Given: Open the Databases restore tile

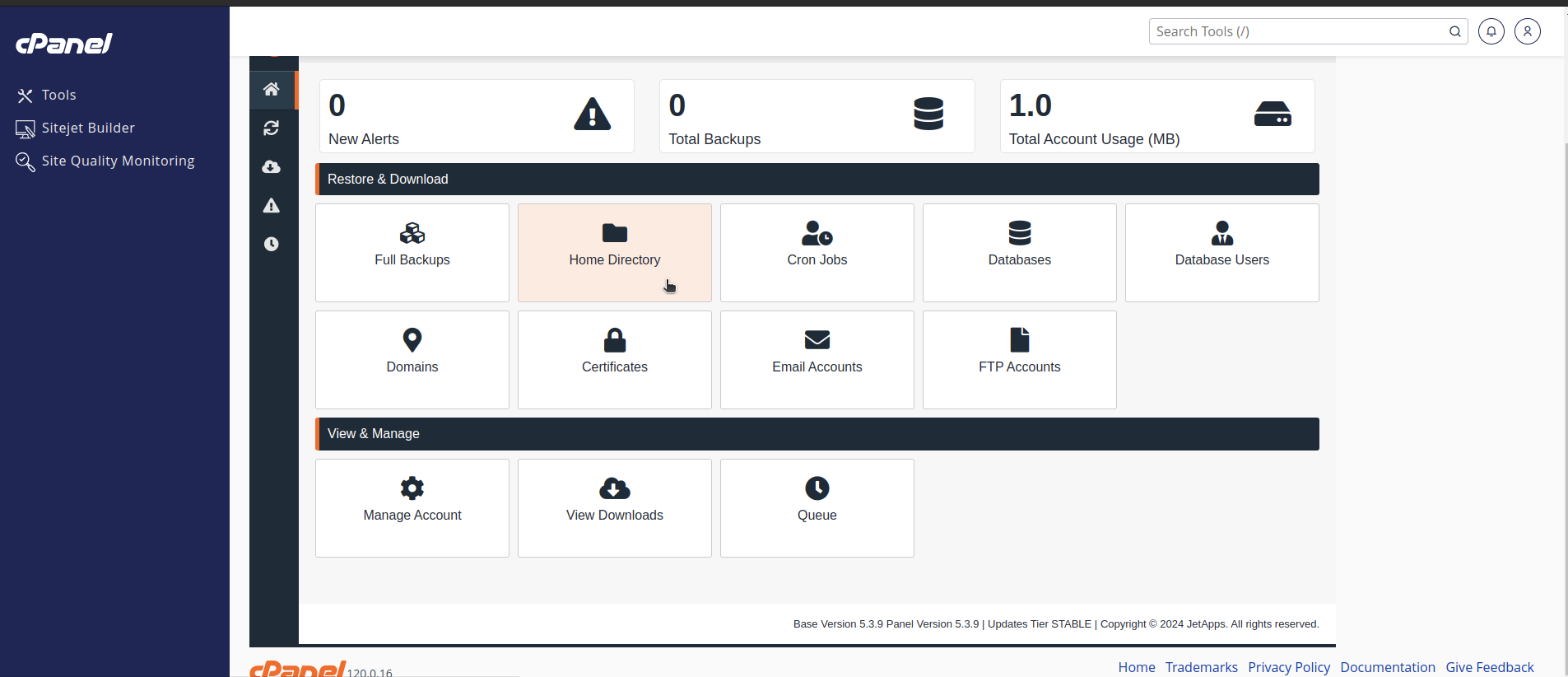Looking at the screenshot, I should pyautogui.click(x=1020, y=253).
